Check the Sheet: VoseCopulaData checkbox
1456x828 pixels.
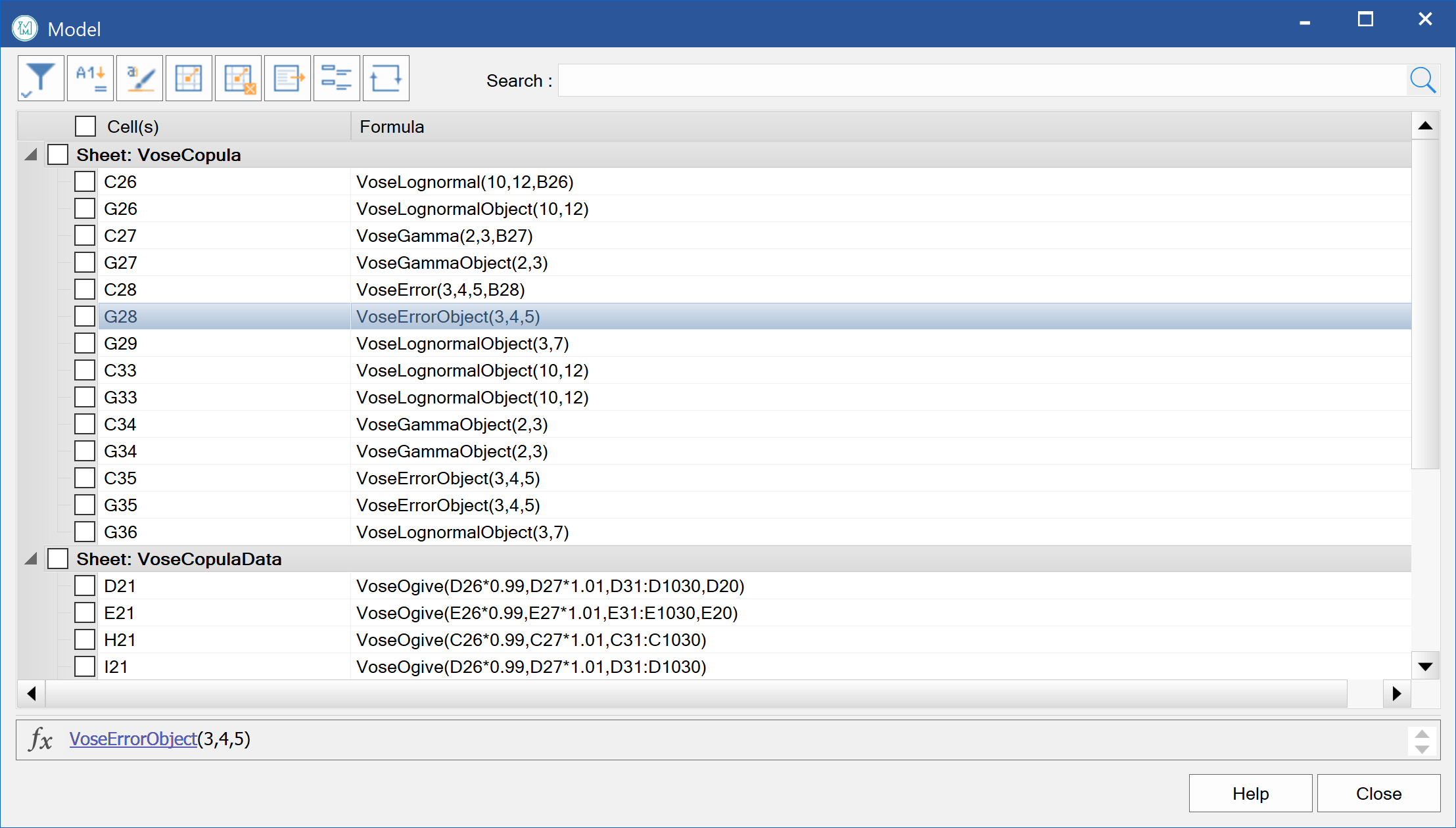point(58,559)
